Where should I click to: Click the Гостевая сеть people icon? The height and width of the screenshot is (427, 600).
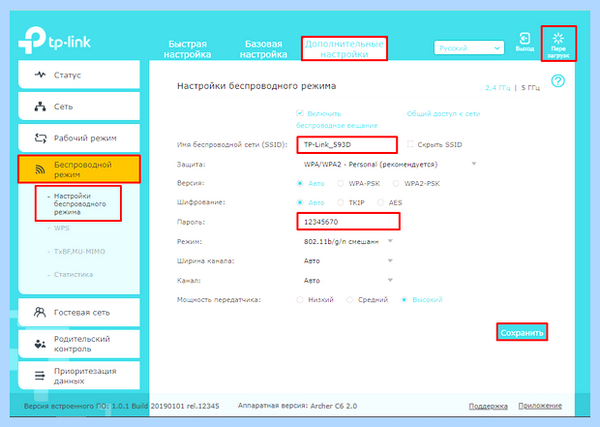click(40, 312)
